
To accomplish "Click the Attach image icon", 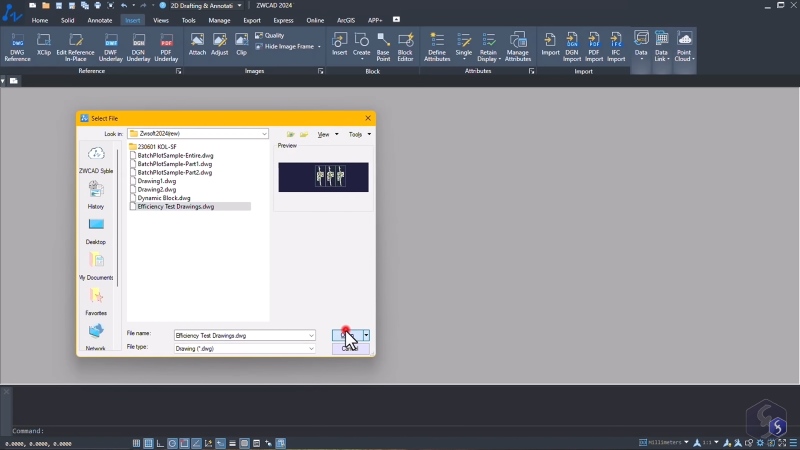I will coord(197,45).
